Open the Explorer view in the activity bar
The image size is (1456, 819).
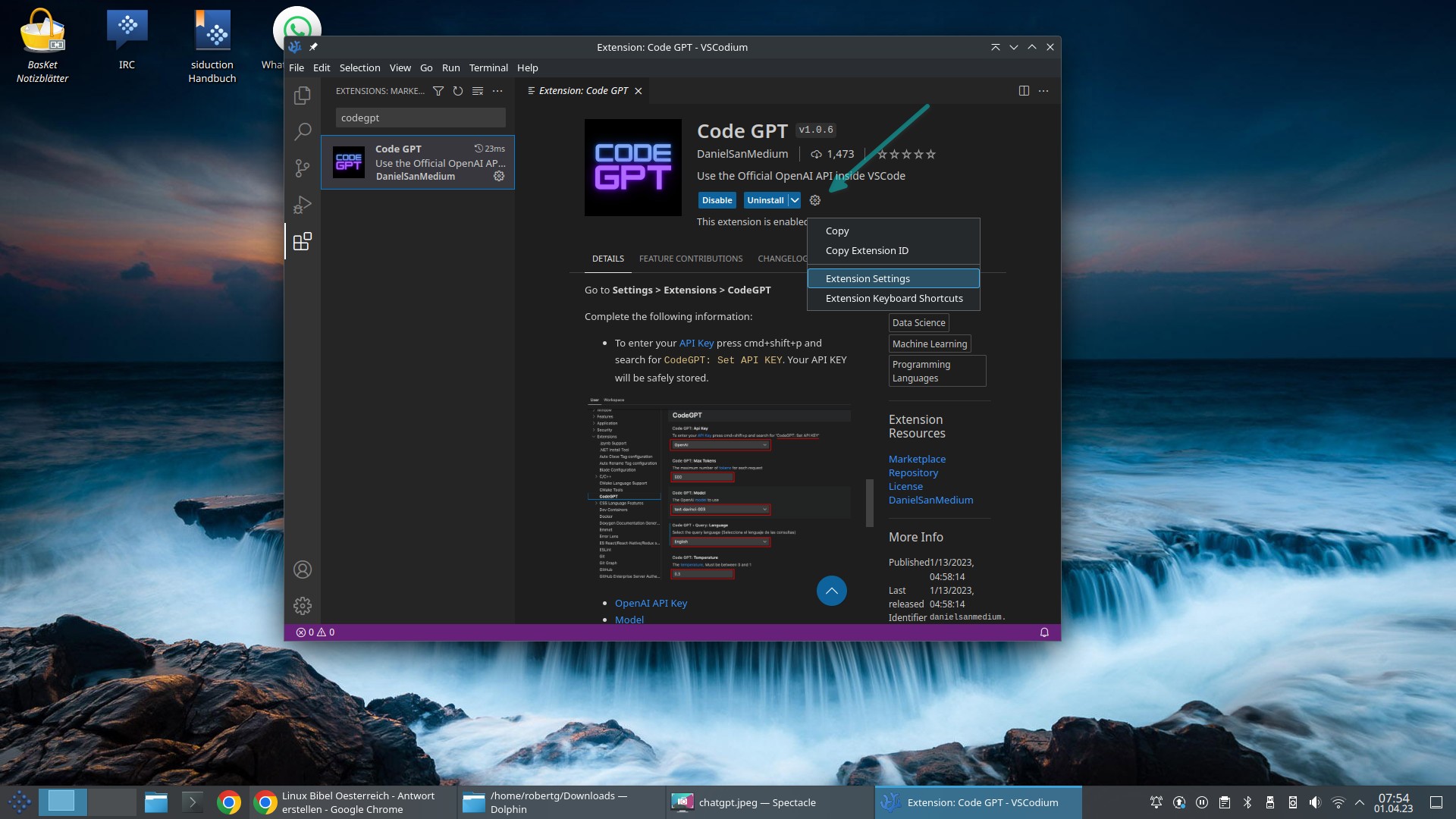tap(303, 95)
